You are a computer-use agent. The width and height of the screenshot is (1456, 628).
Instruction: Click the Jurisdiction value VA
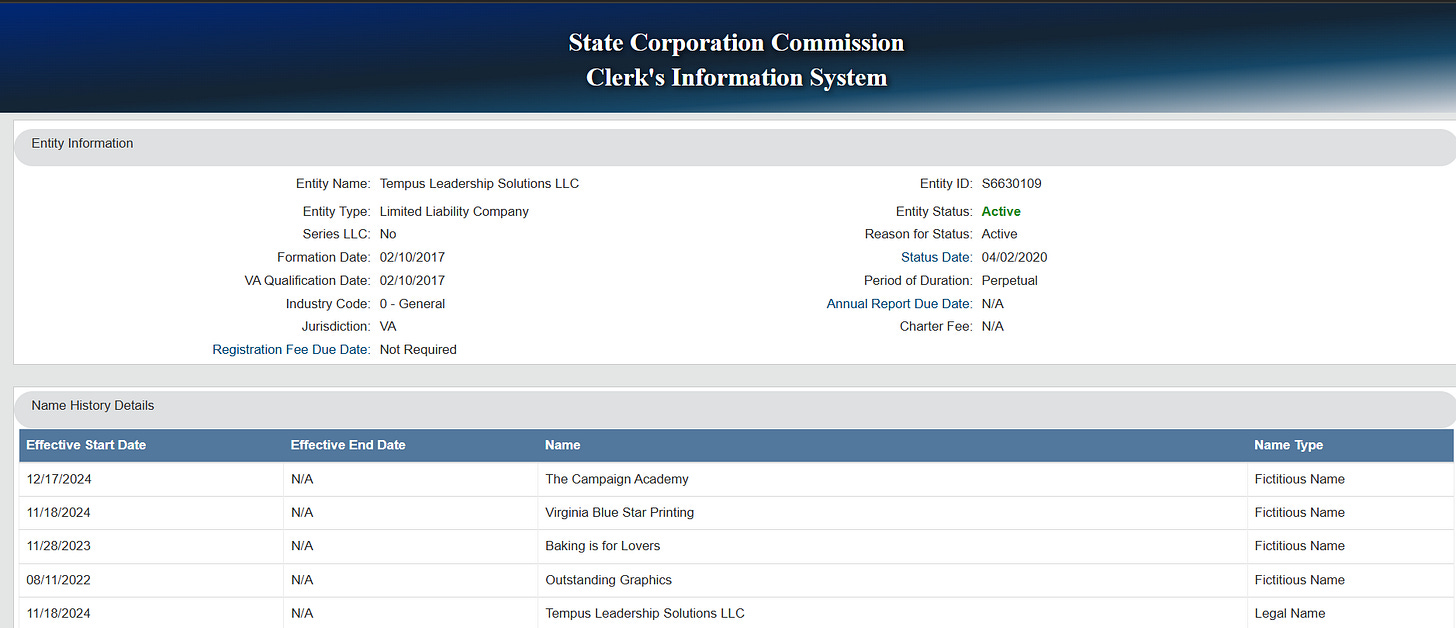coord(388,327)
